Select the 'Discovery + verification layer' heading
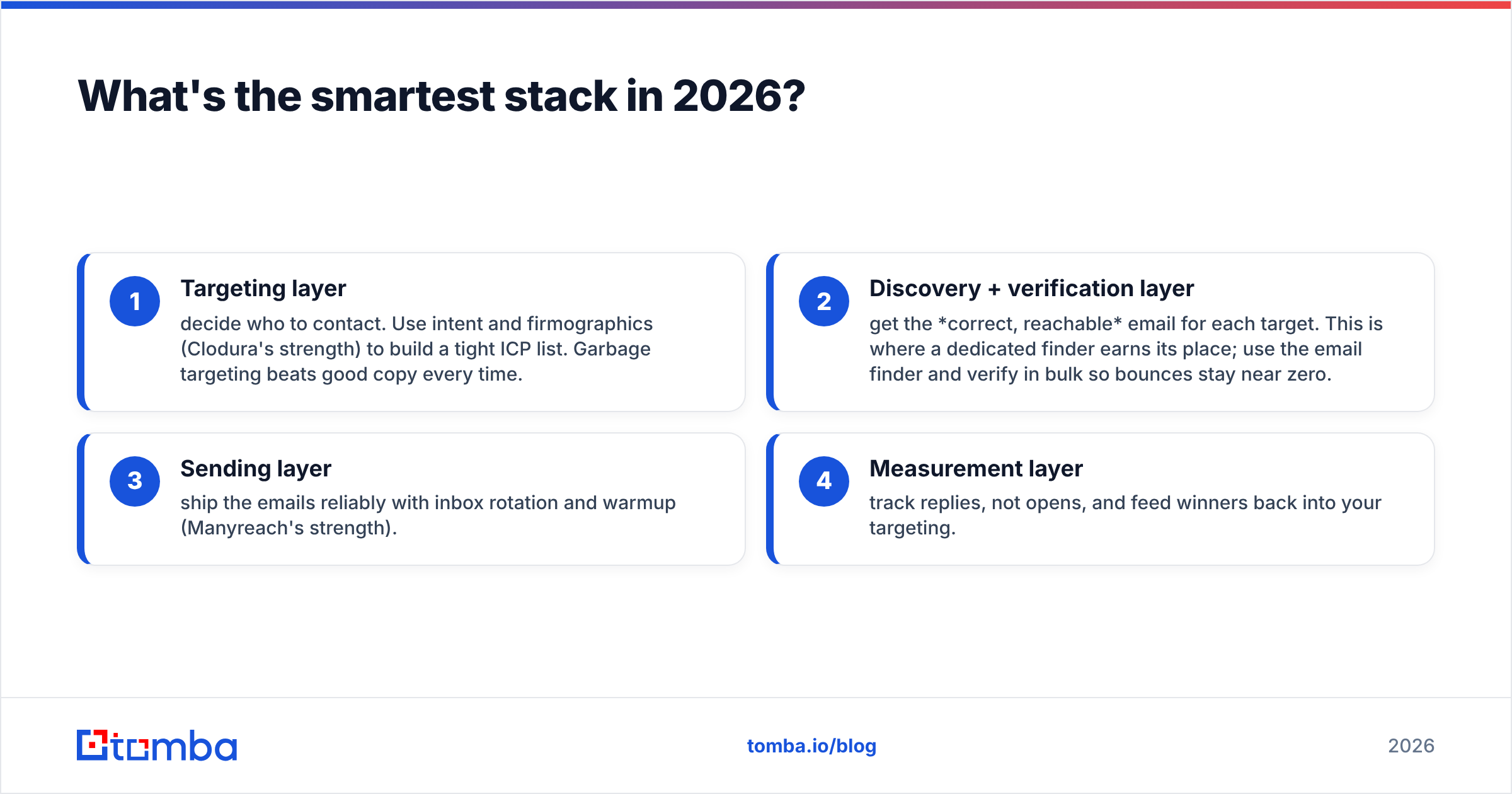Viewport: 1512px width, 794px height. click(x=1031, y=289)
